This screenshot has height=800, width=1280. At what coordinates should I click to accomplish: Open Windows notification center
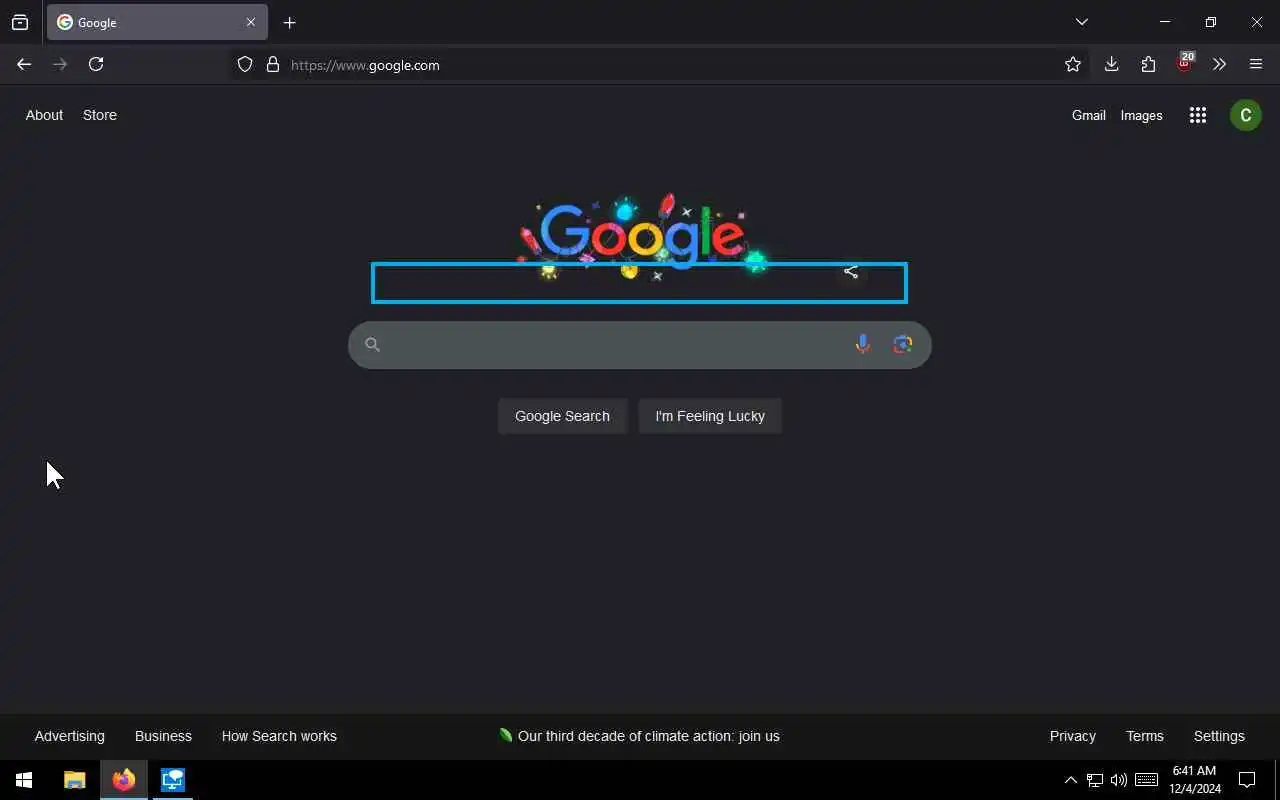1247,780
